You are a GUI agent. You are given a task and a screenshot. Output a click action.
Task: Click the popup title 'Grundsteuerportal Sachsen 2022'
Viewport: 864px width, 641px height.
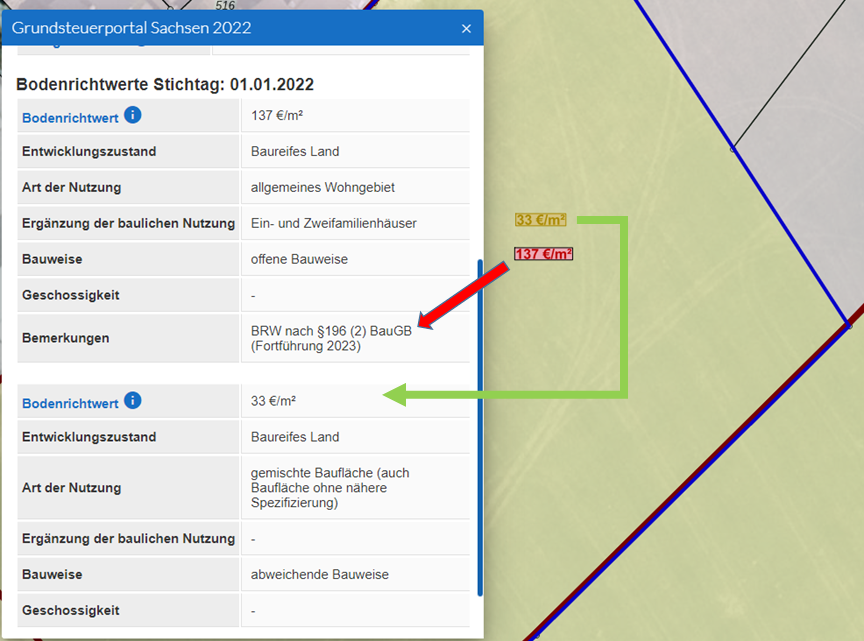point(131,28)
